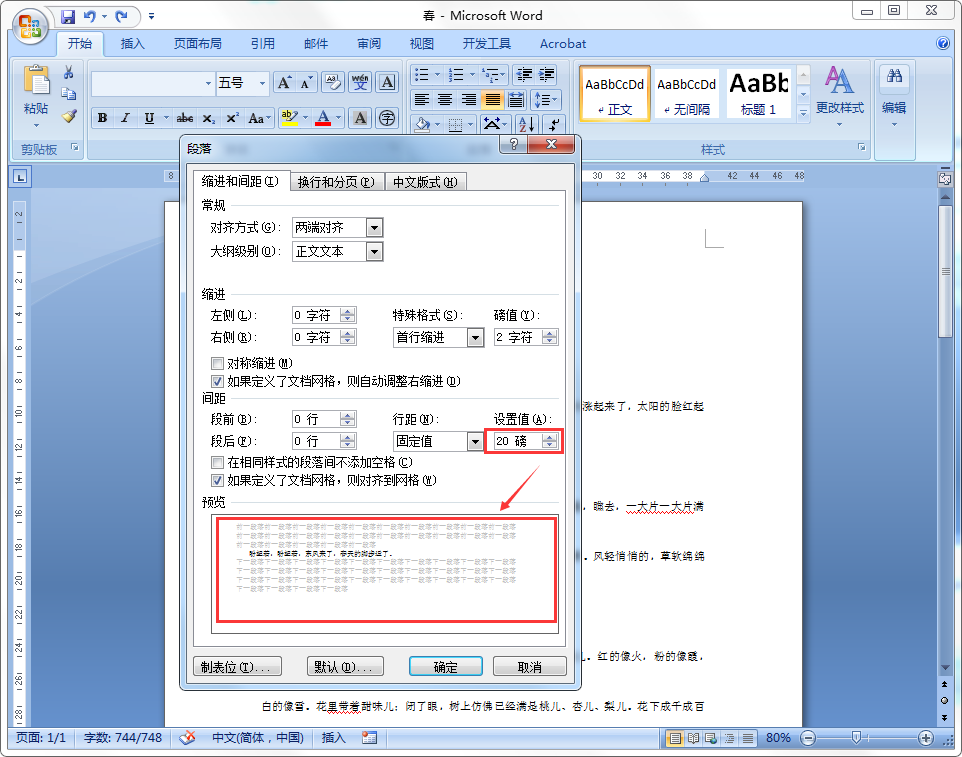Click 段前 spacing before field
Screen dimensions: 962x757
coord(316,420)
